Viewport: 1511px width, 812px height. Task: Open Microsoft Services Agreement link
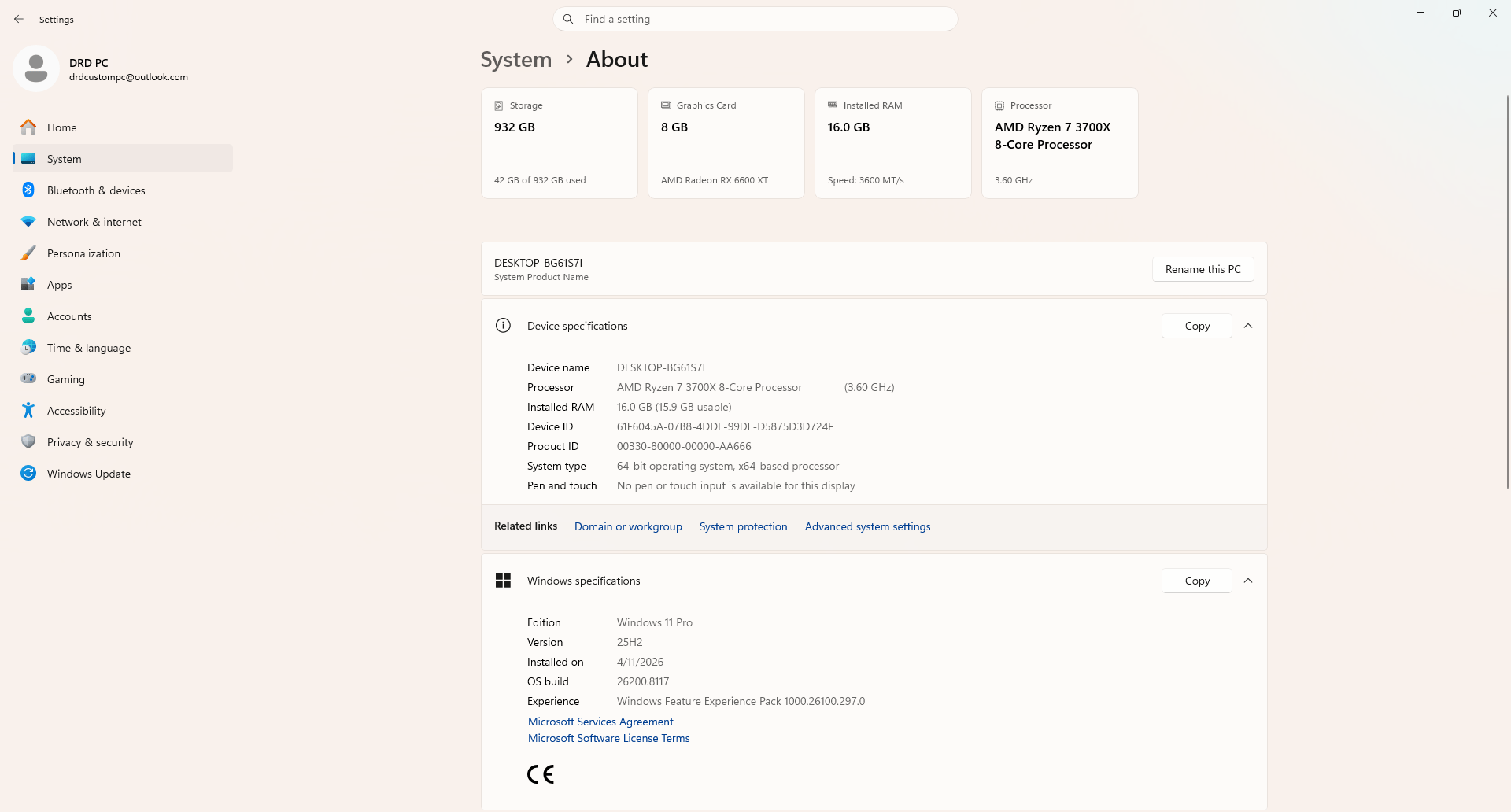[600, 722]
